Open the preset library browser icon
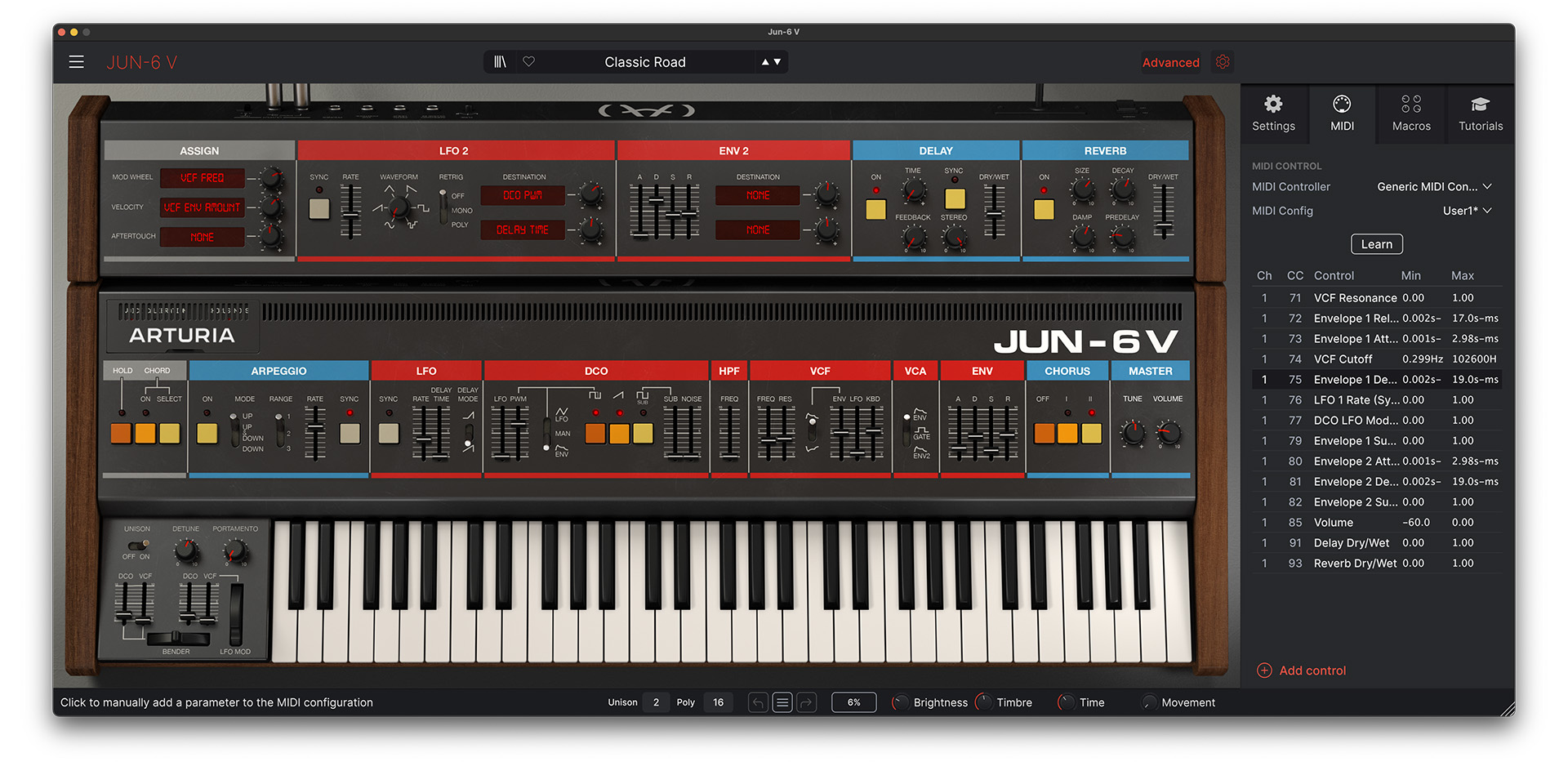 (x=500, y=62)
